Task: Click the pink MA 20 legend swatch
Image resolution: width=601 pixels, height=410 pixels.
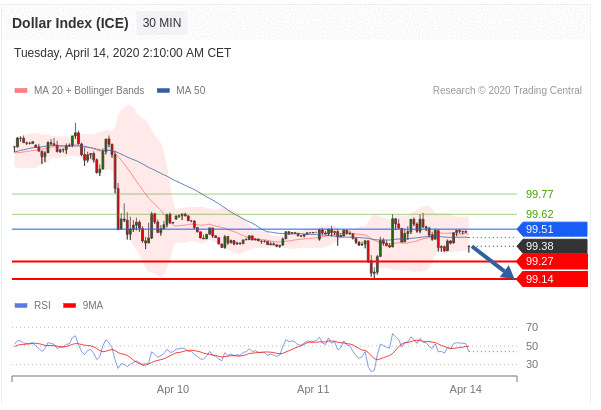Action: (x=21, y=91)
